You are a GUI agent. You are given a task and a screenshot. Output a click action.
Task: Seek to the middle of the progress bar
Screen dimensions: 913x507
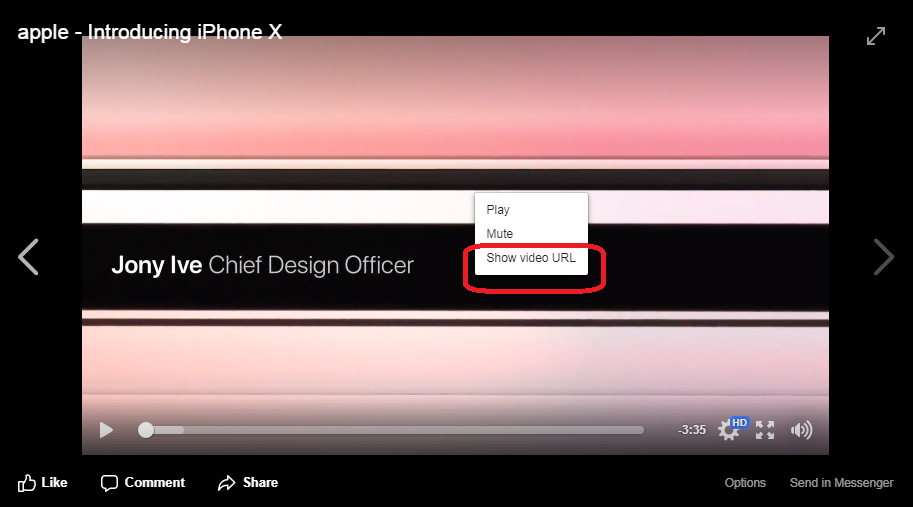pyautogui.click(x=391, y=430)
